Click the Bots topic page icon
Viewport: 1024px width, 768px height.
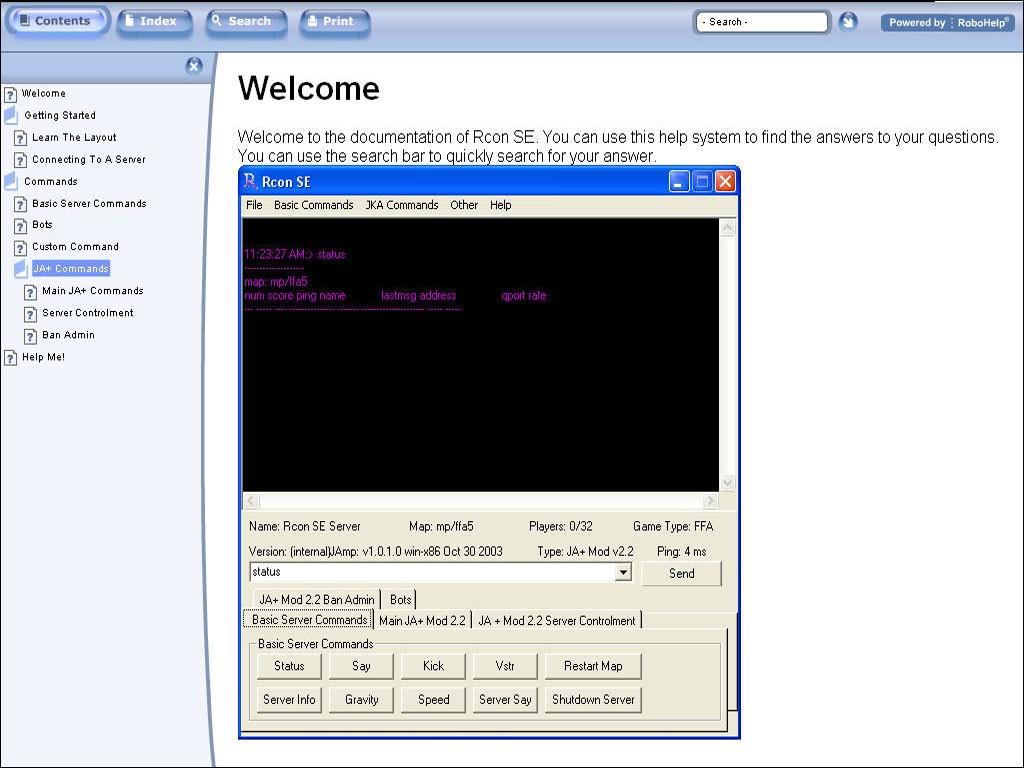(x=20, y=225)
